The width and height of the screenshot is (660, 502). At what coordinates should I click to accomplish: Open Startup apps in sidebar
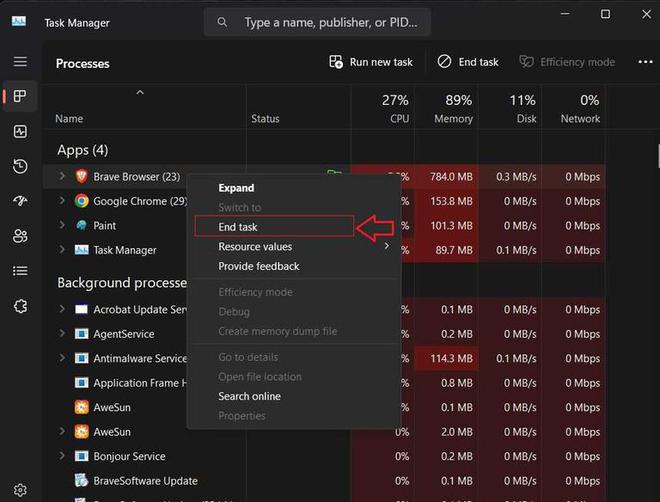[x=20, y=201]
